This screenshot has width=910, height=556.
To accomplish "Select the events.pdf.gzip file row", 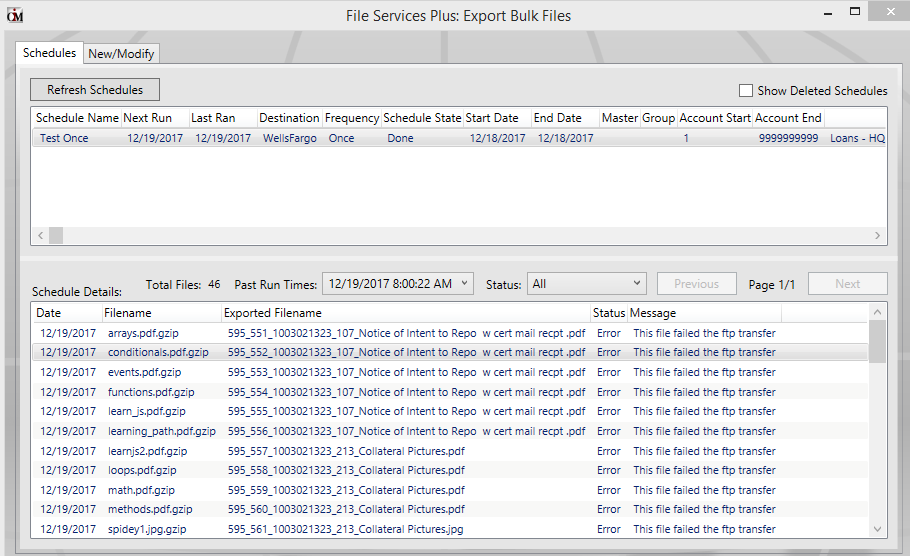I will (450, 372).
